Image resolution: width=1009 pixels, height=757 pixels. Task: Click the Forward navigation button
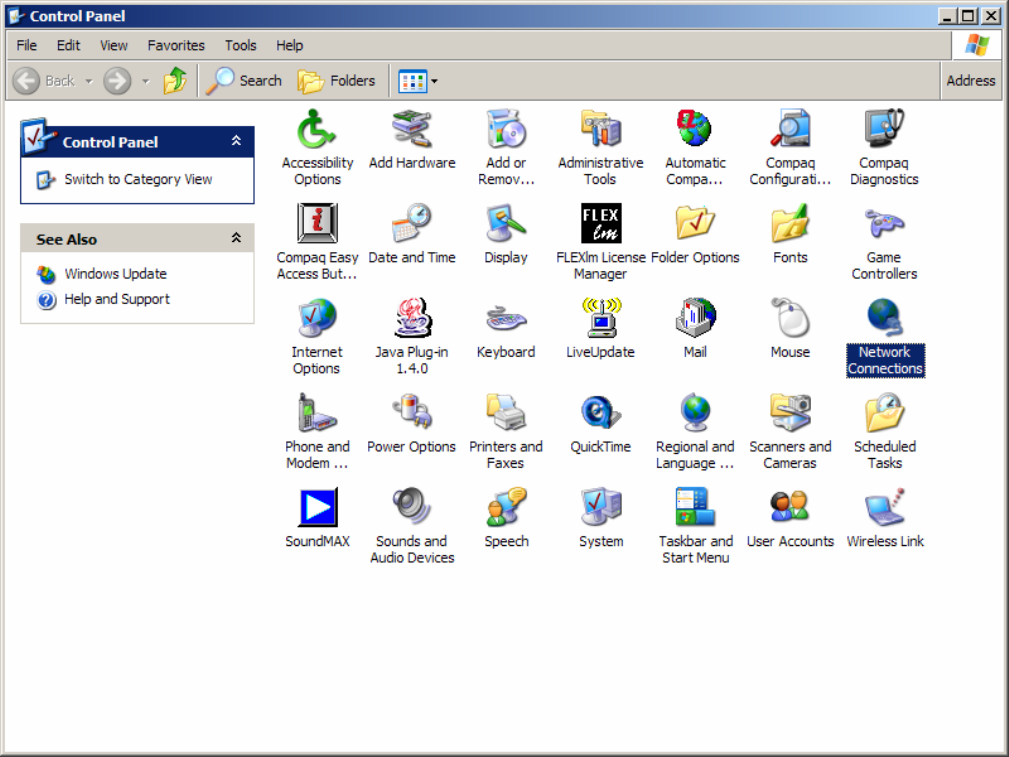[x=118, y=81]
